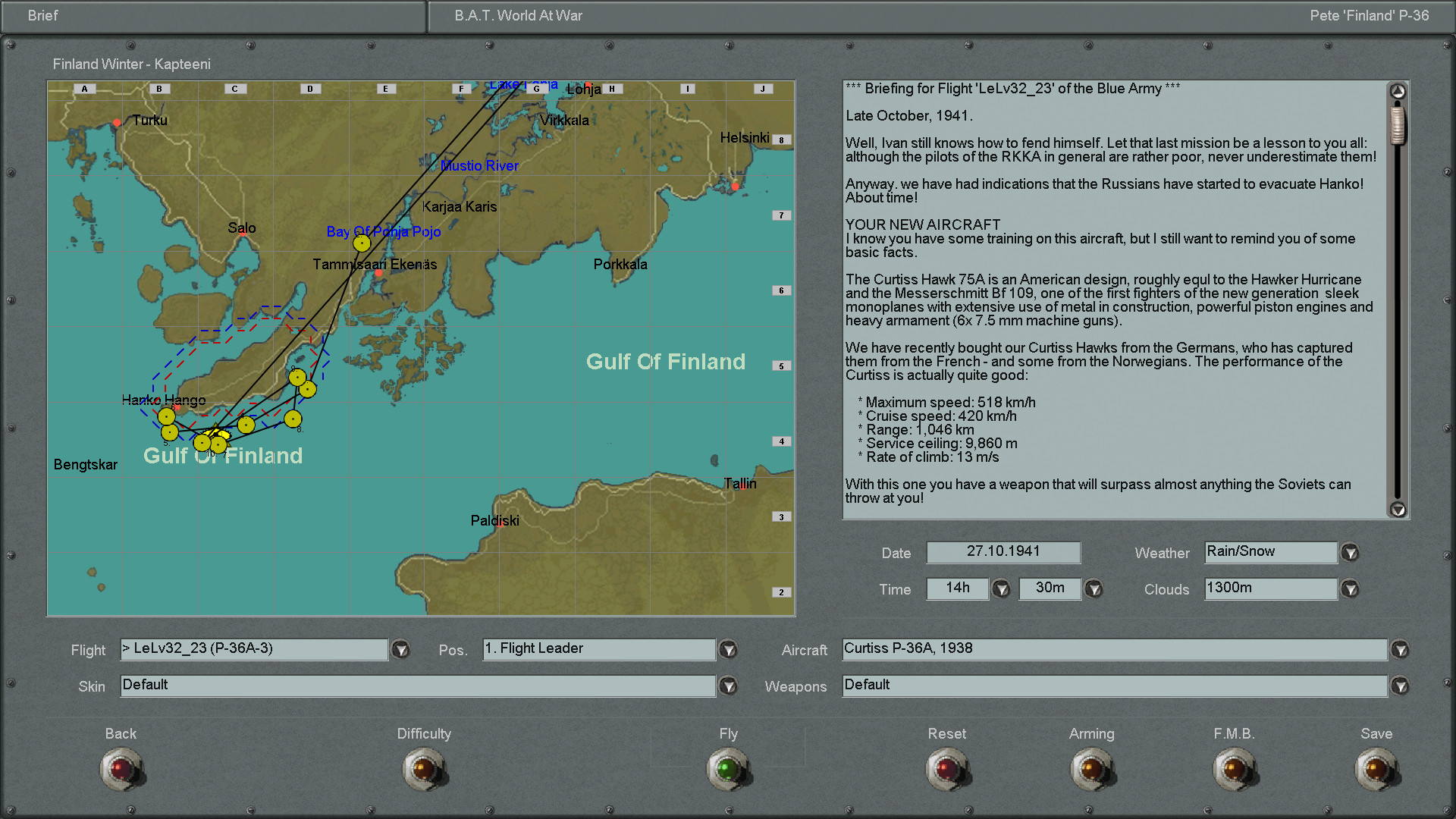Expand the Flight dropdown arrow
This screenshot has height=819, width=1456.
pyautogui.click(x=400, y=650)
